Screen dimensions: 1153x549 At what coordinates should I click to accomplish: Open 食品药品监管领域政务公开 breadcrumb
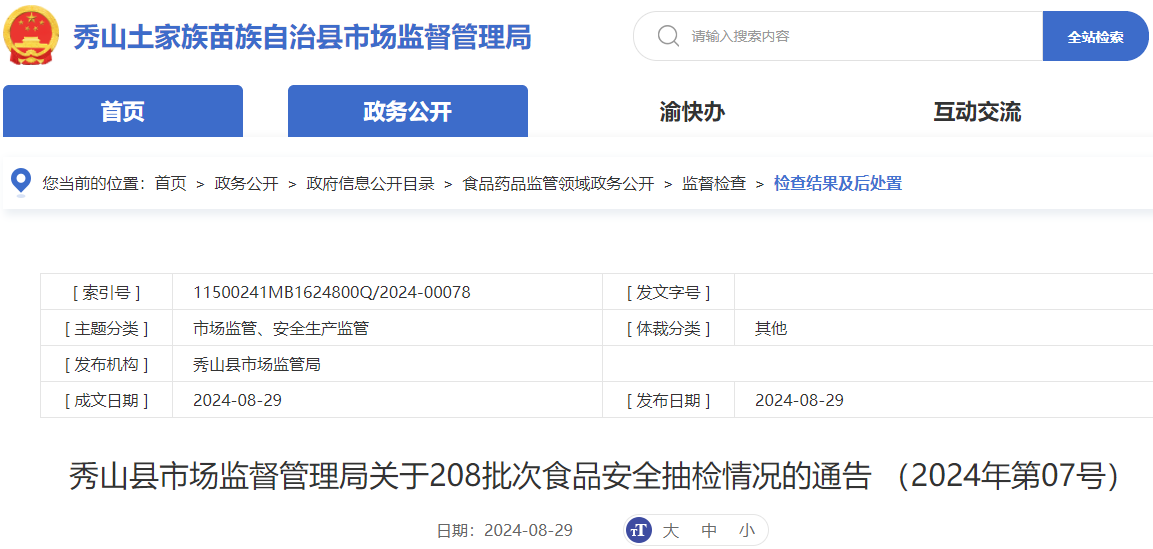coord(558,183)
